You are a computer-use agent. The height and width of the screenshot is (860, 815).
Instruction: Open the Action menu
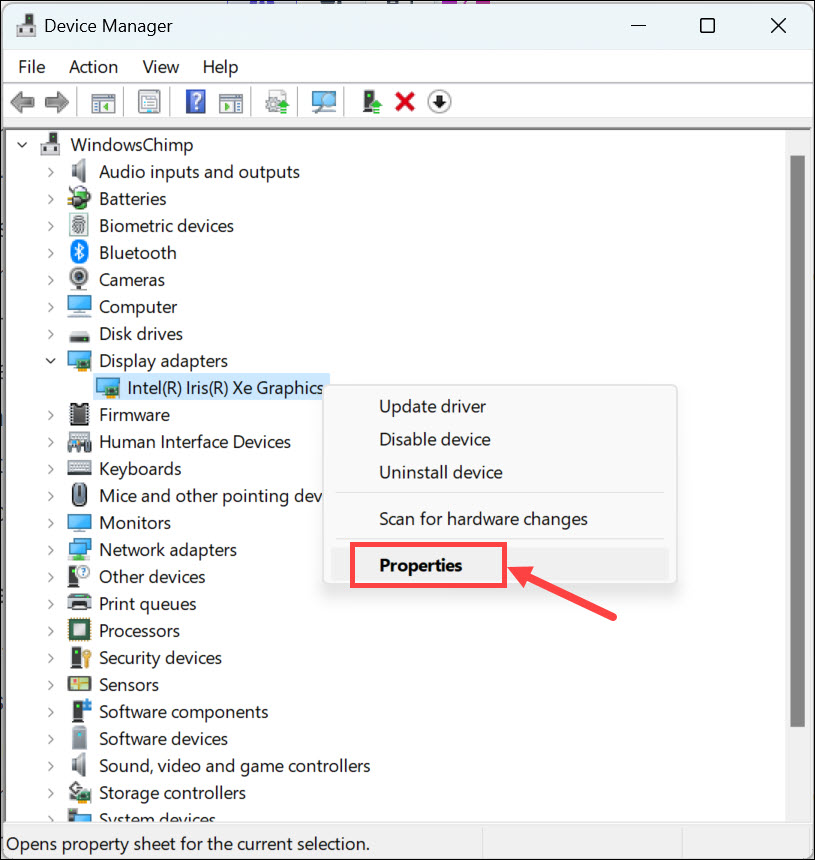(93, 67)
